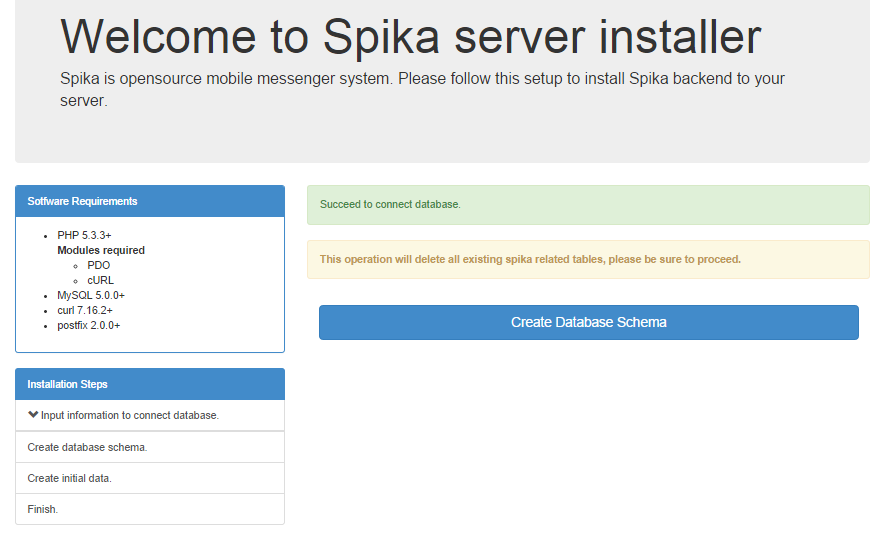Screen dimensions: 889x542
Task: Click the Spika opensource messenger description paragraph
Action: tap(422, 90)
